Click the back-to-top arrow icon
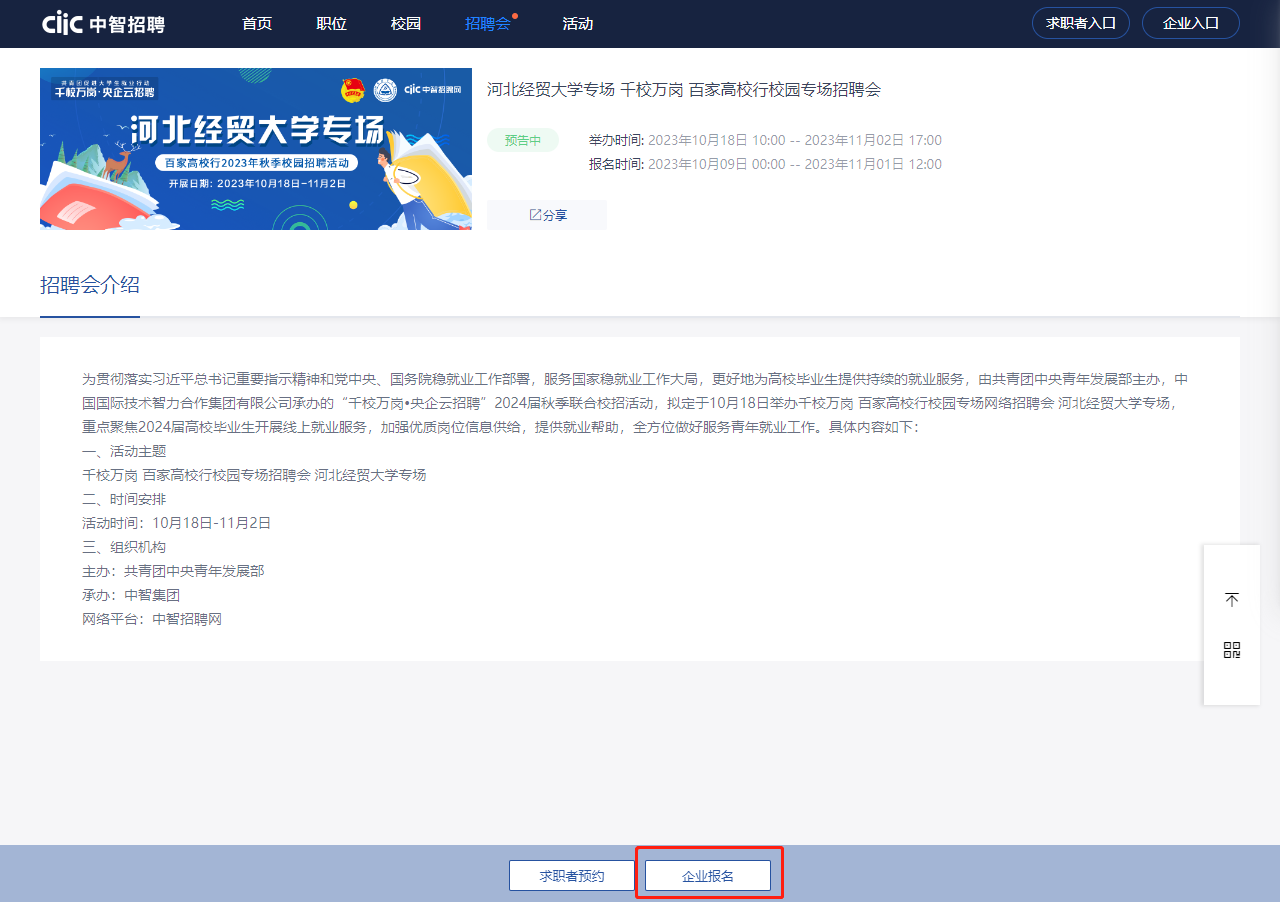 click(x=1232, y=599)
